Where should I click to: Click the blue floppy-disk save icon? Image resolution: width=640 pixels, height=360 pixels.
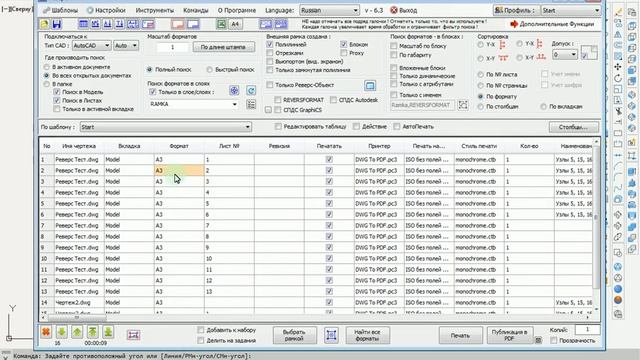(57, 24)
